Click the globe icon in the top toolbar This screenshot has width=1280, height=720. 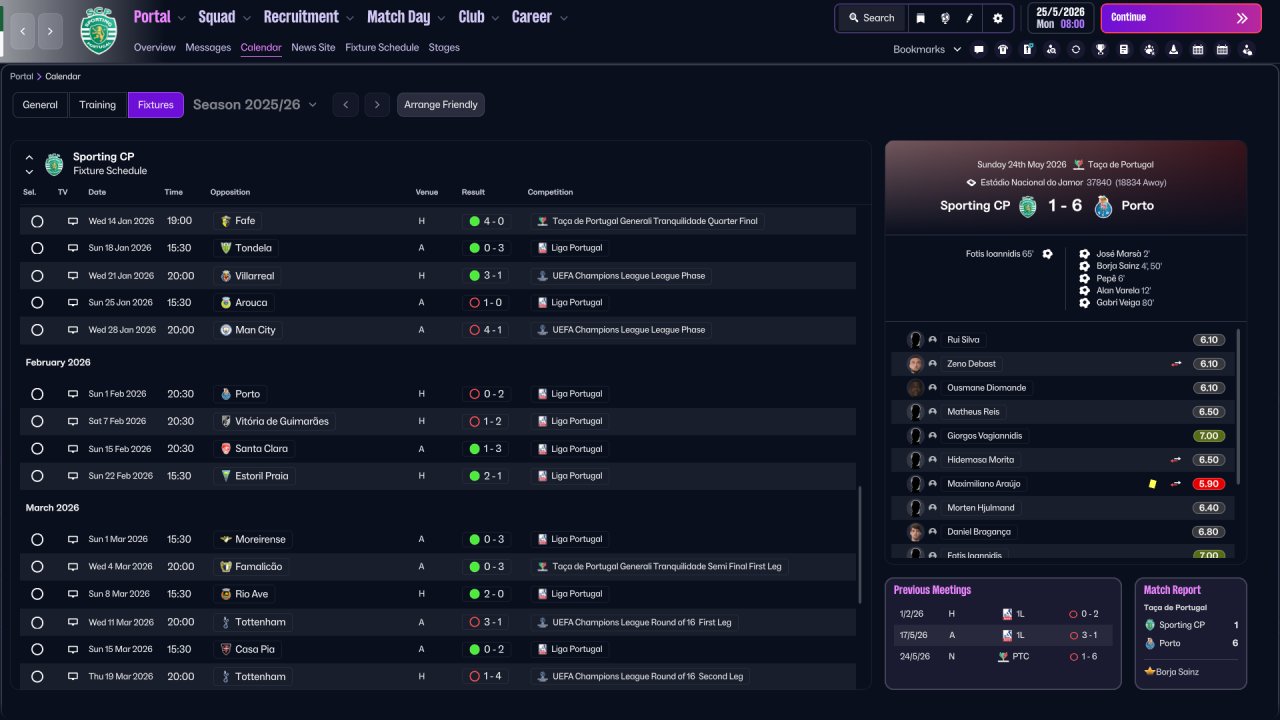[945, 18]
